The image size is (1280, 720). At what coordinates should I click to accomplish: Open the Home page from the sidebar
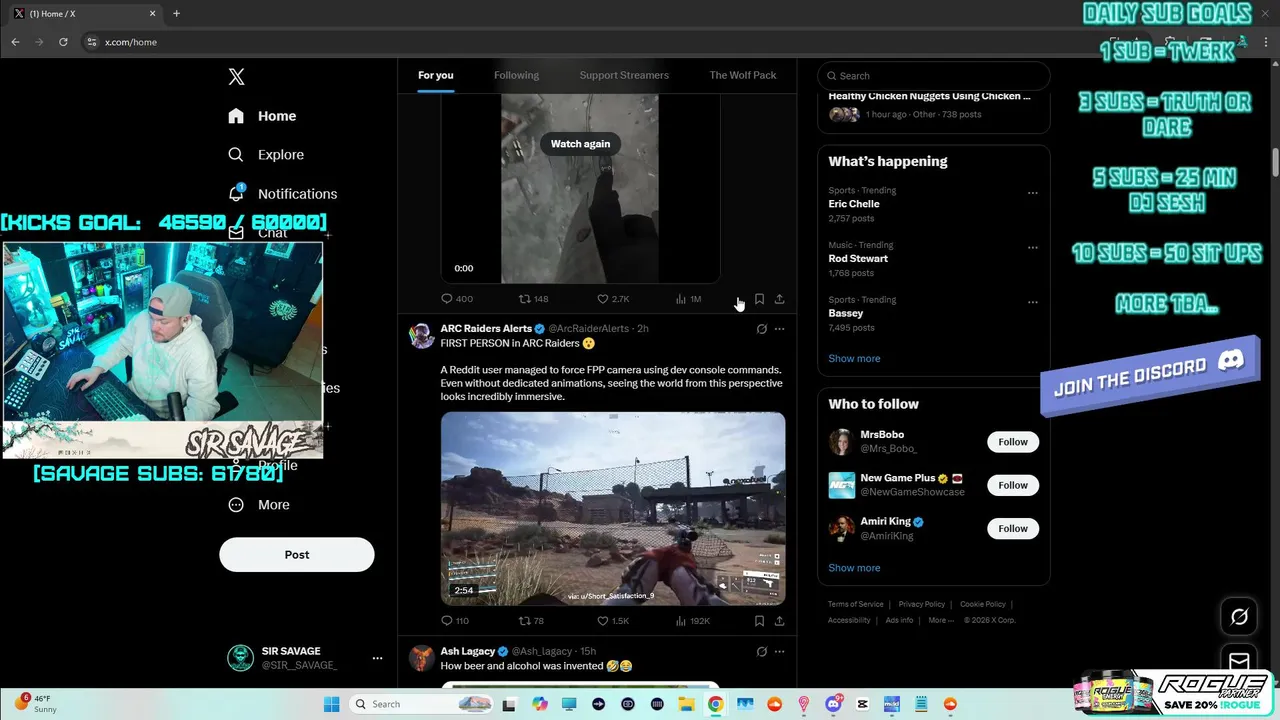(262, 116)
